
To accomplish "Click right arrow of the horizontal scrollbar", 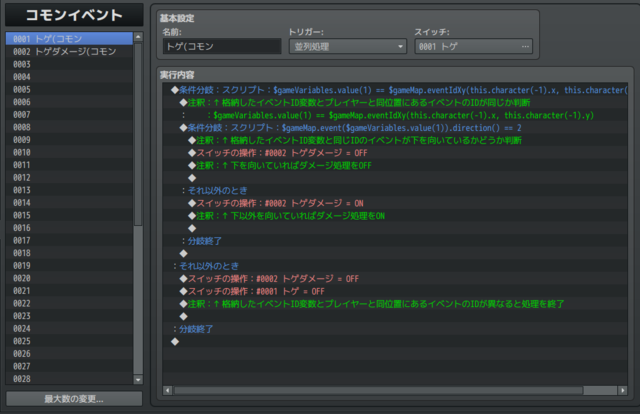I will pos(622,390).
